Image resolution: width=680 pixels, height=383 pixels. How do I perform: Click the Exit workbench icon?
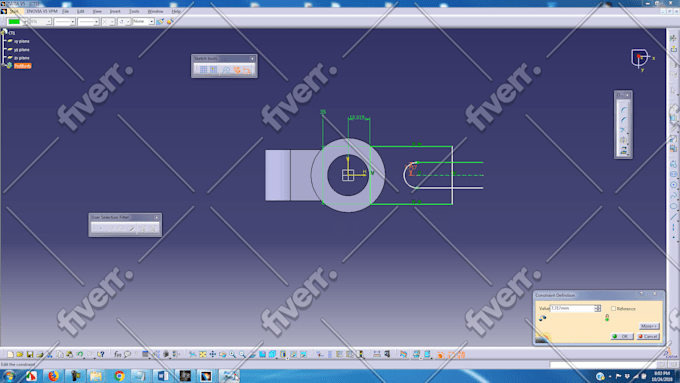point(673,49)
